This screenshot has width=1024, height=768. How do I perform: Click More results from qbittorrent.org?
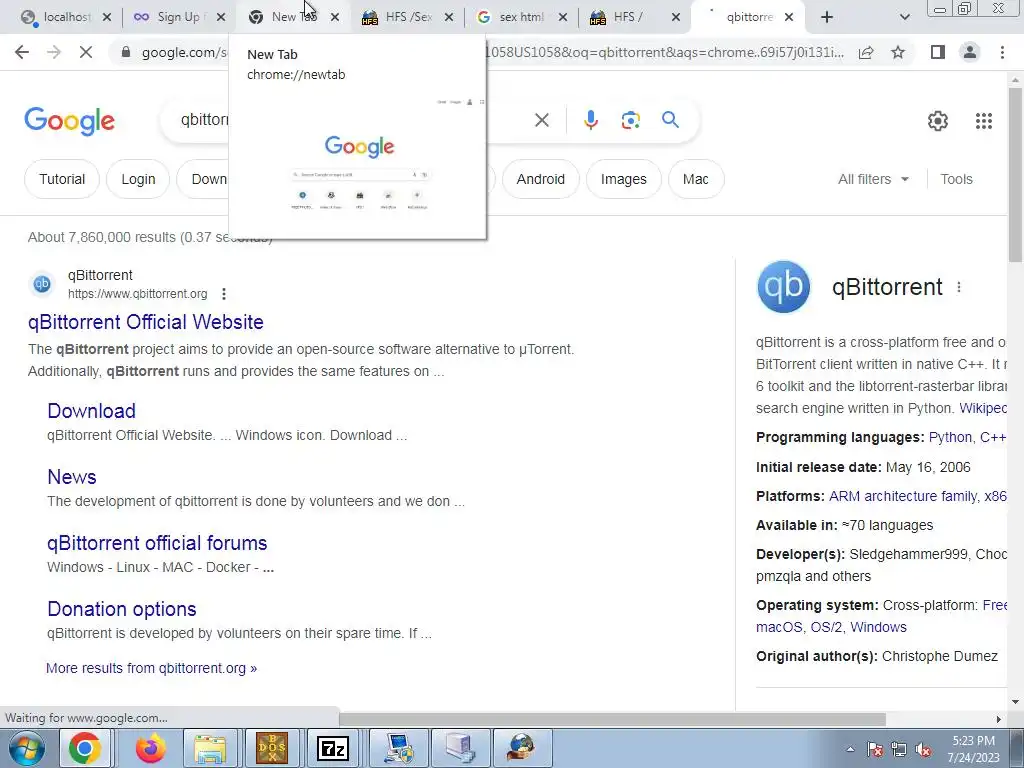[x=152, y=668]
